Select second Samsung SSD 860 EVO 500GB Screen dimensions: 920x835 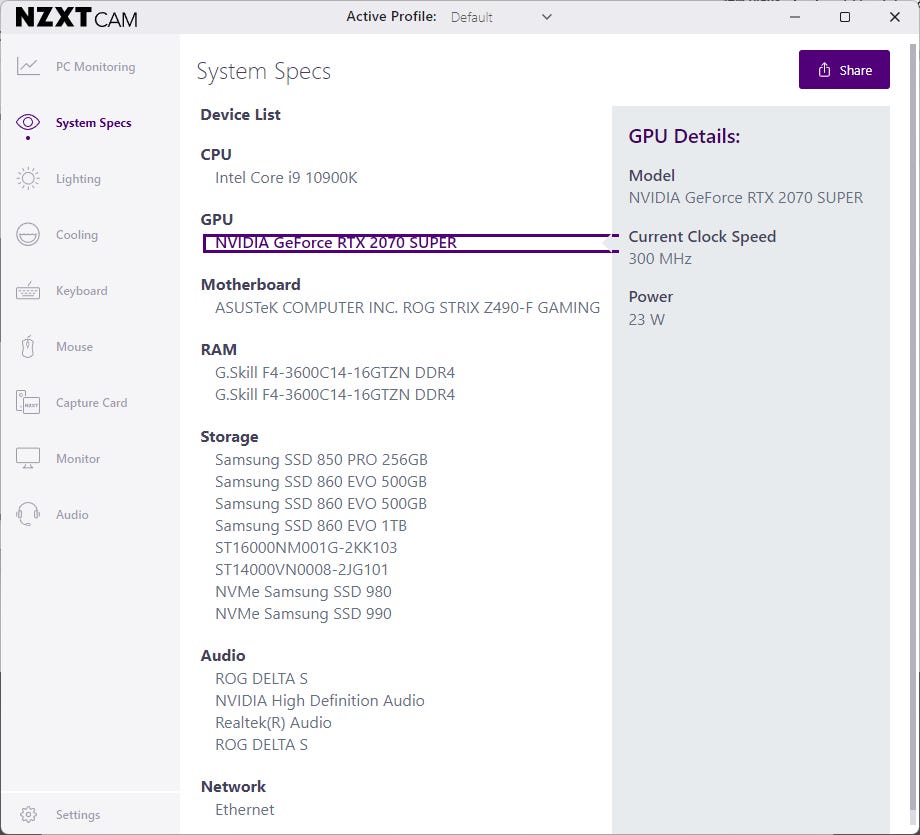tap(320, 504)
